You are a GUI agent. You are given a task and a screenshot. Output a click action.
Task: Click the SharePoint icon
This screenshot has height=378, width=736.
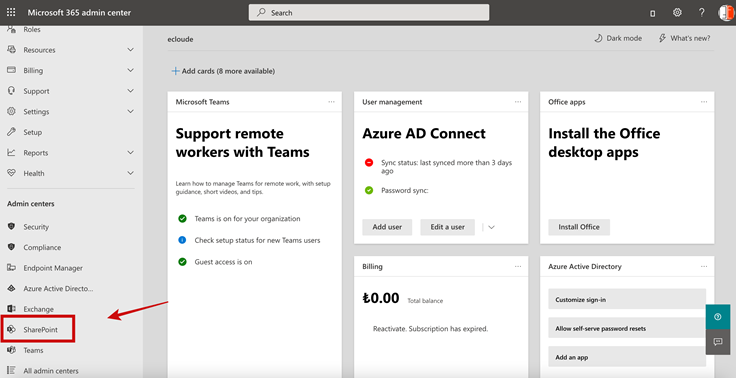11,329
